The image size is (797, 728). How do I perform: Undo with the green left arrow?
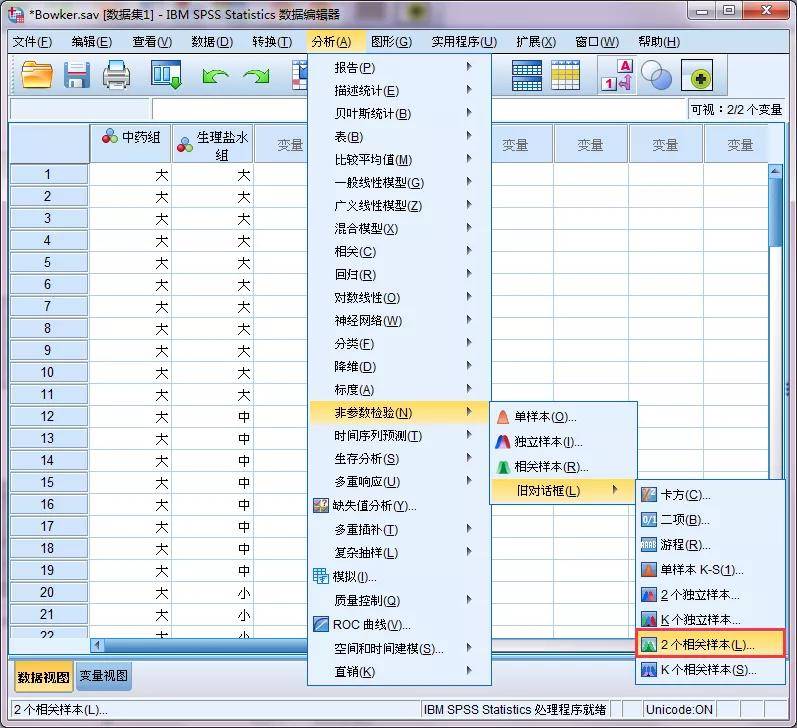click(x=215, y=76)
